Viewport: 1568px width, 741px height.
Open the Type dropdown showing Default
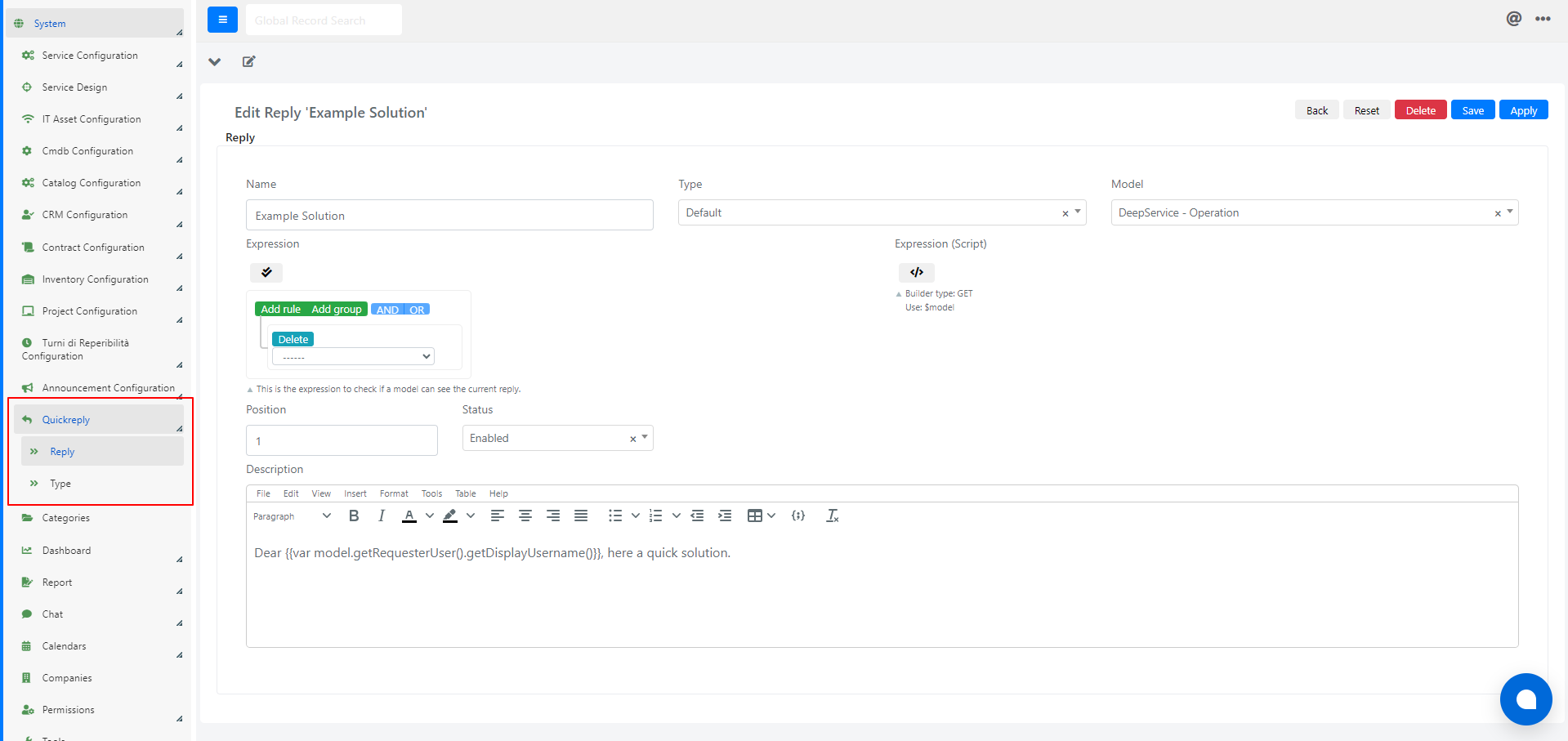click(882, 212)
